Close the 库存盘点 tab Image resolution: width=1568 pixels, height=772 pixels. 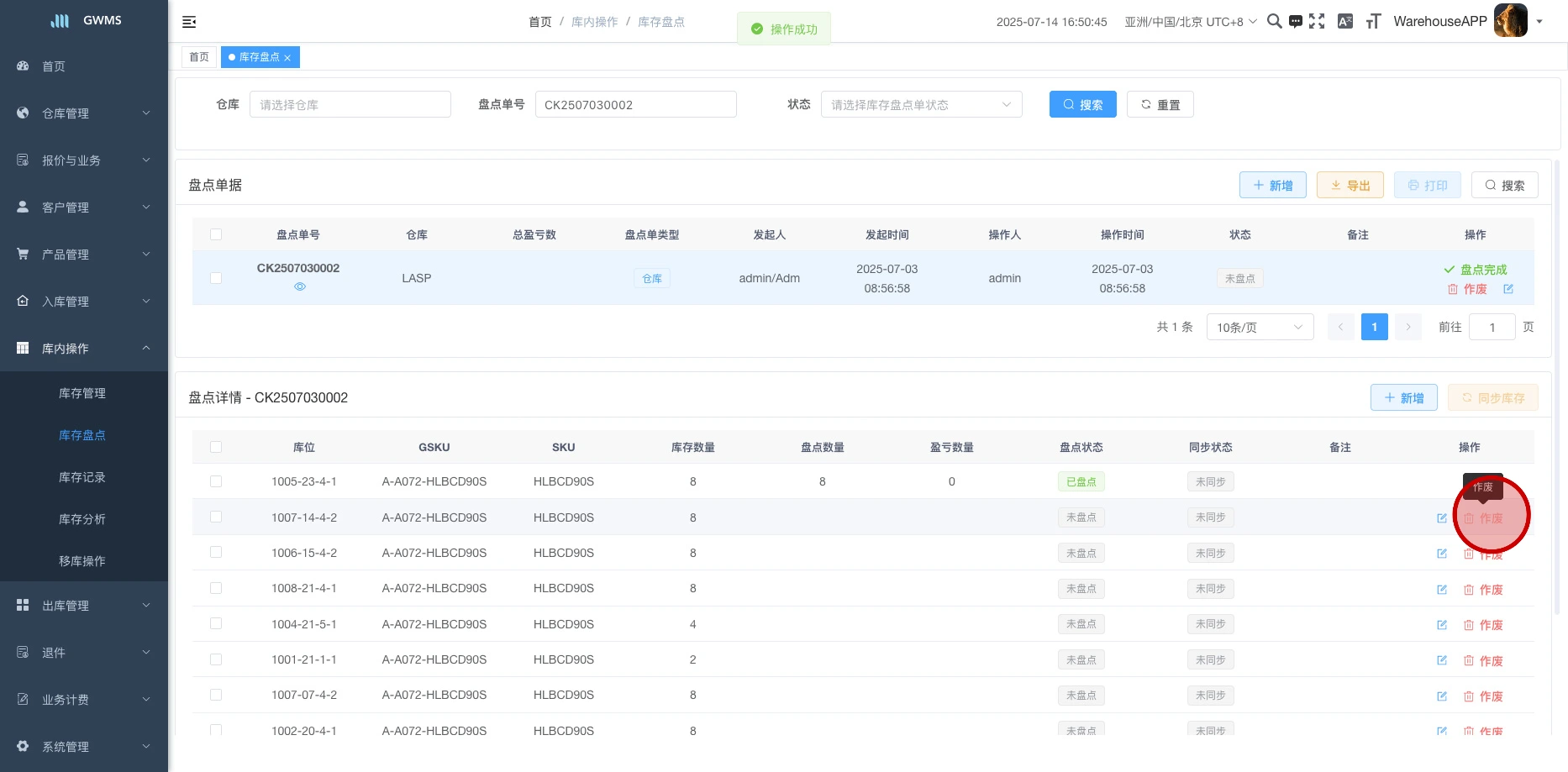(287, 58)
